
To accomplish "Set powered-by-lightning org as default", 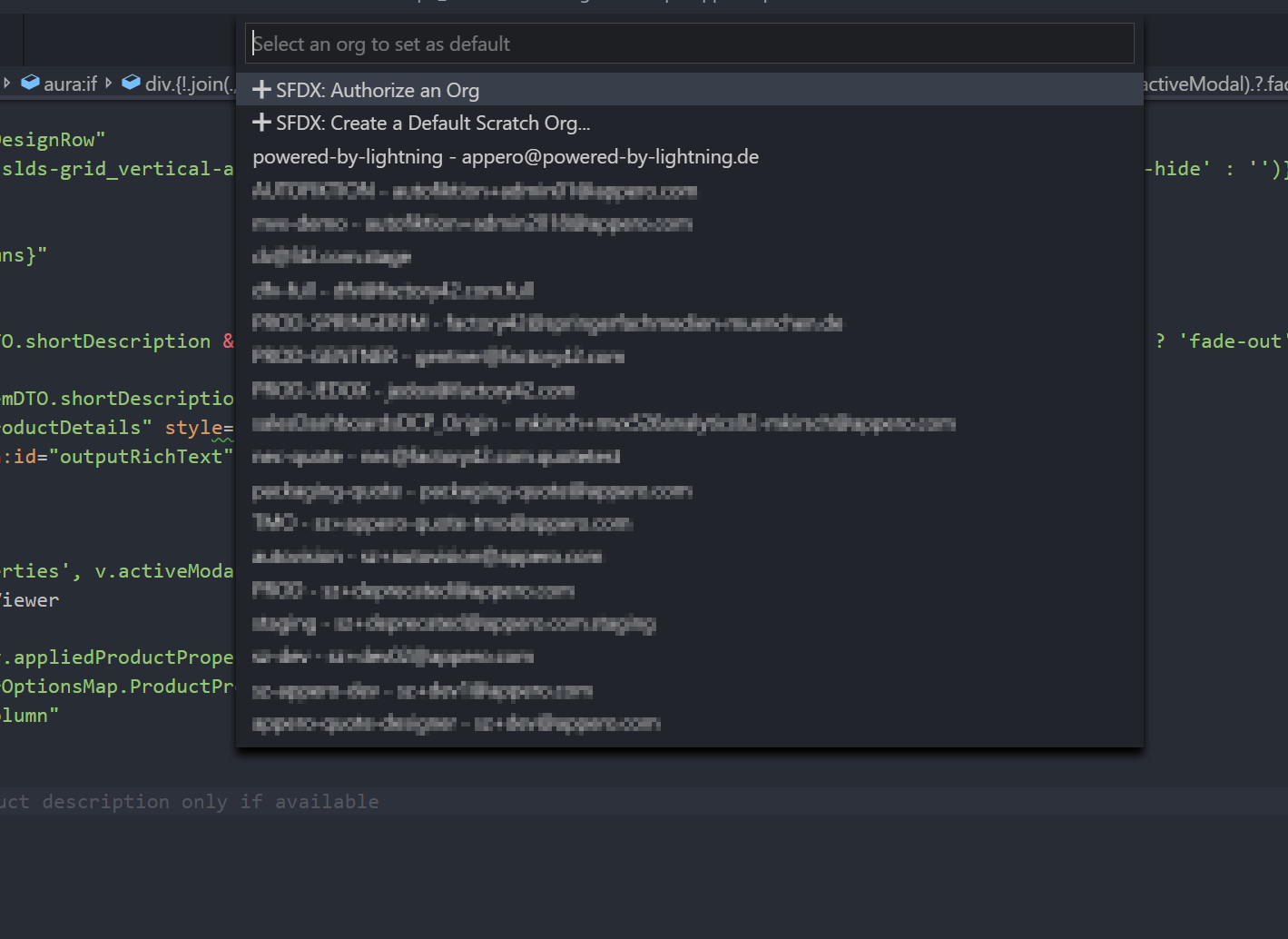I will [x=506, y=156].
